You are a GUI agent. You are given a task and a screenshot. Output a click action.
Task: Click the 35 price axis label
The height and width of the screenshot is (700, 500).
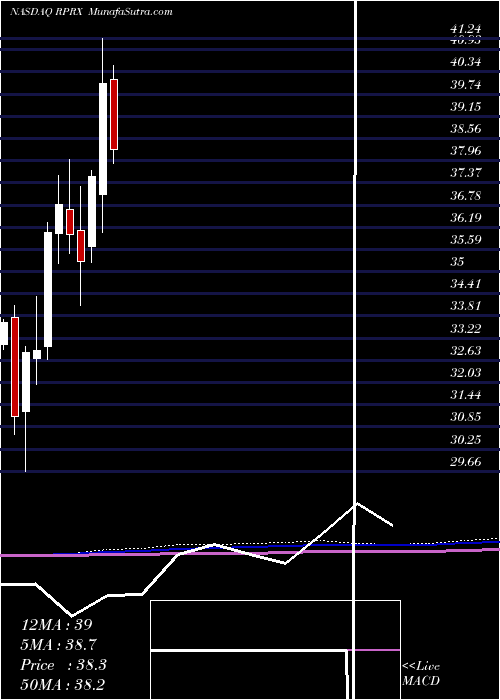pos(458,262)
